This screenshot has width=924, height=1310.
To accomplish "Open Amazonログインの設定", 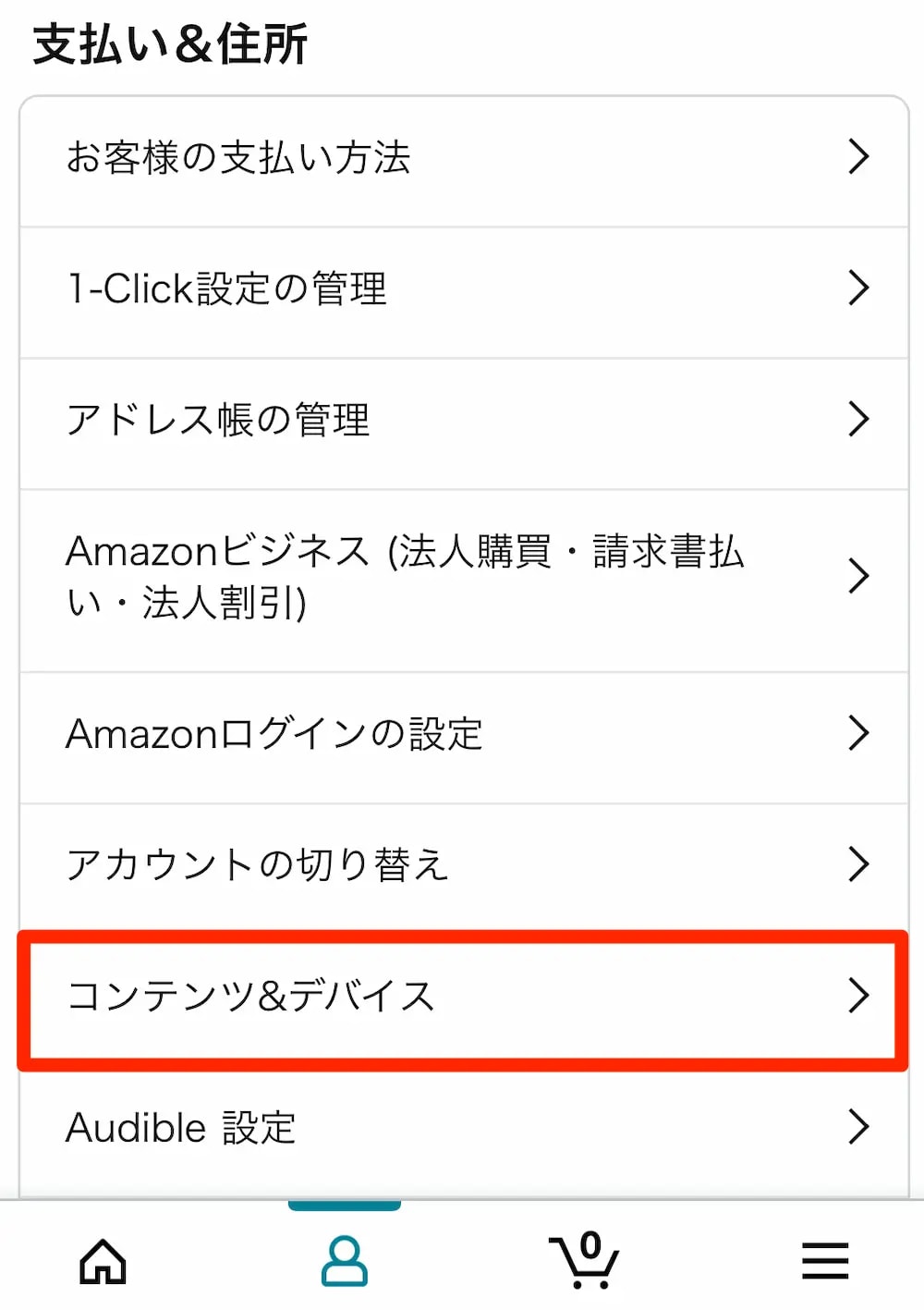I will tap(274, 735).
